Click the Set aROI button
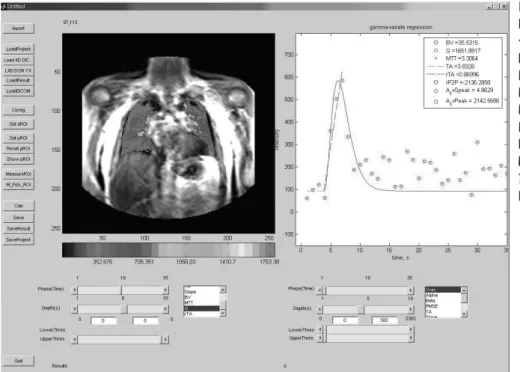The width and height of the screenshot is (520, 372). (x=18, y=124)
